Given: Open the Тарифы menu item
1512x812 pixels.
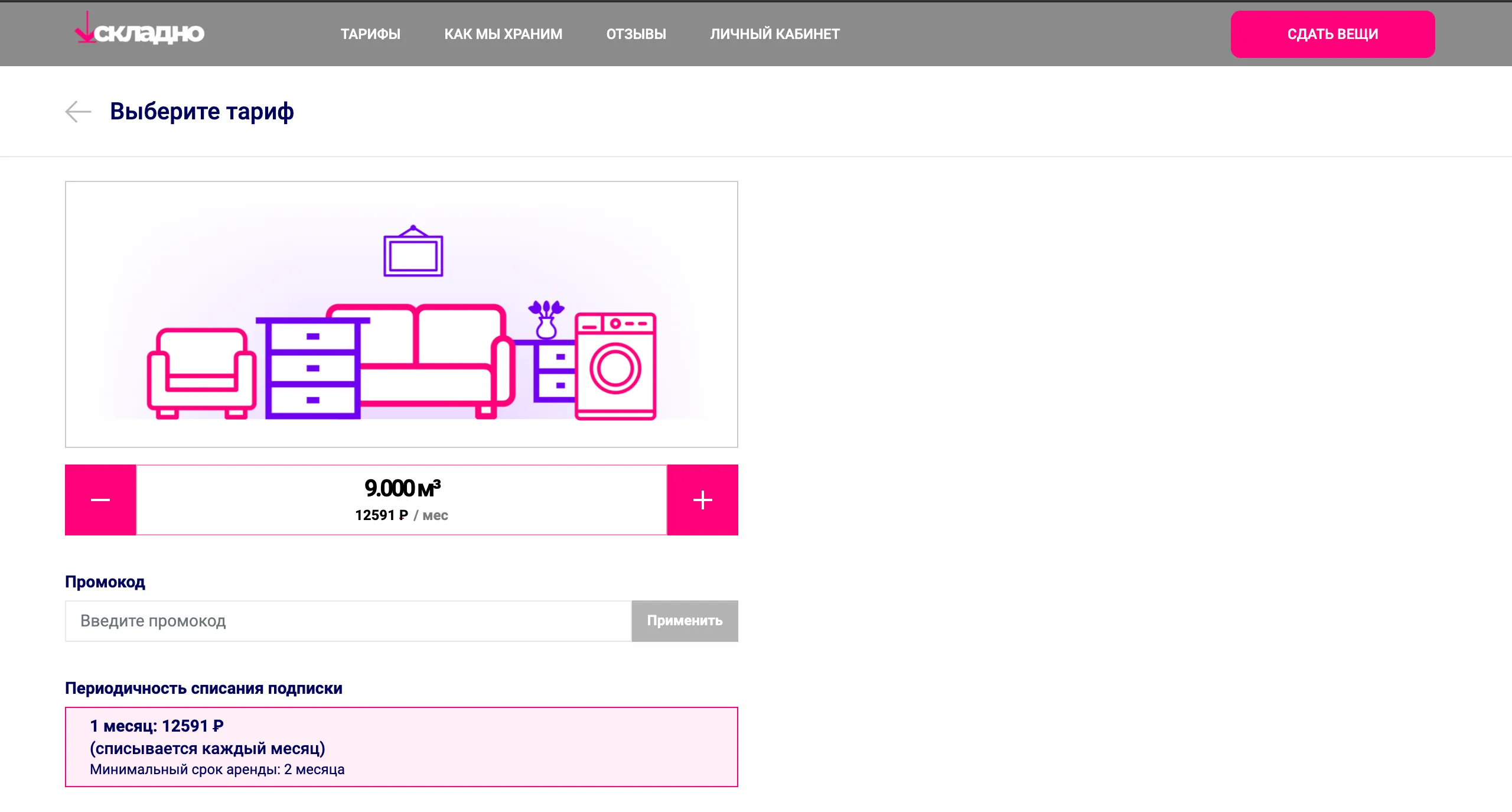Looking at the screenshot, I should (370, 34).
